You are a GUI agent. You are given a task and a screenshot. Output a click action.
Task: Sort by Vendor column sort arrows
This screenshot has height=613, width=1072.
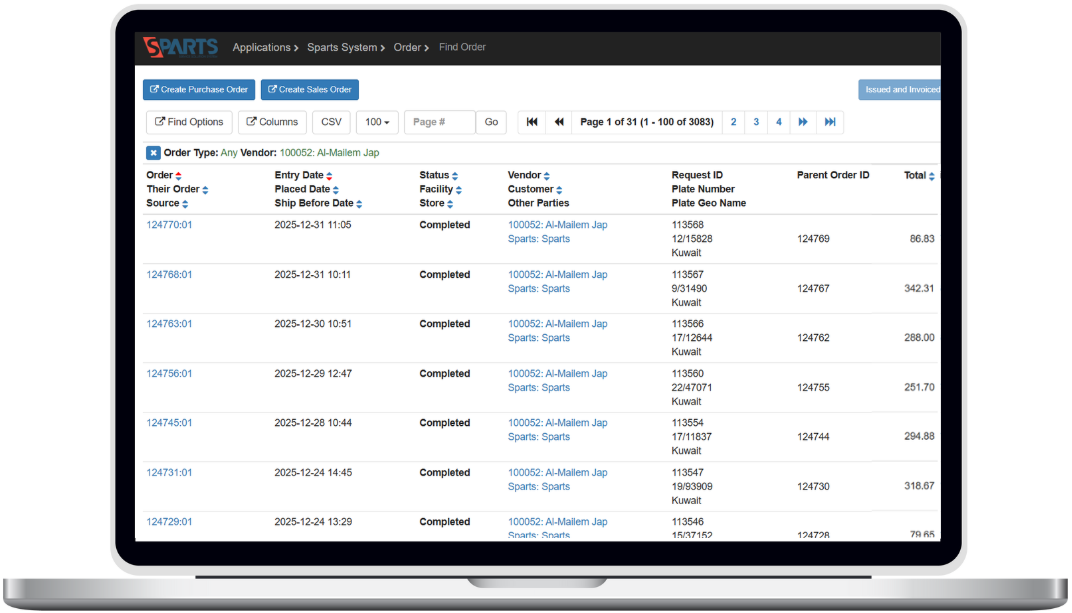tap(547, 176)
